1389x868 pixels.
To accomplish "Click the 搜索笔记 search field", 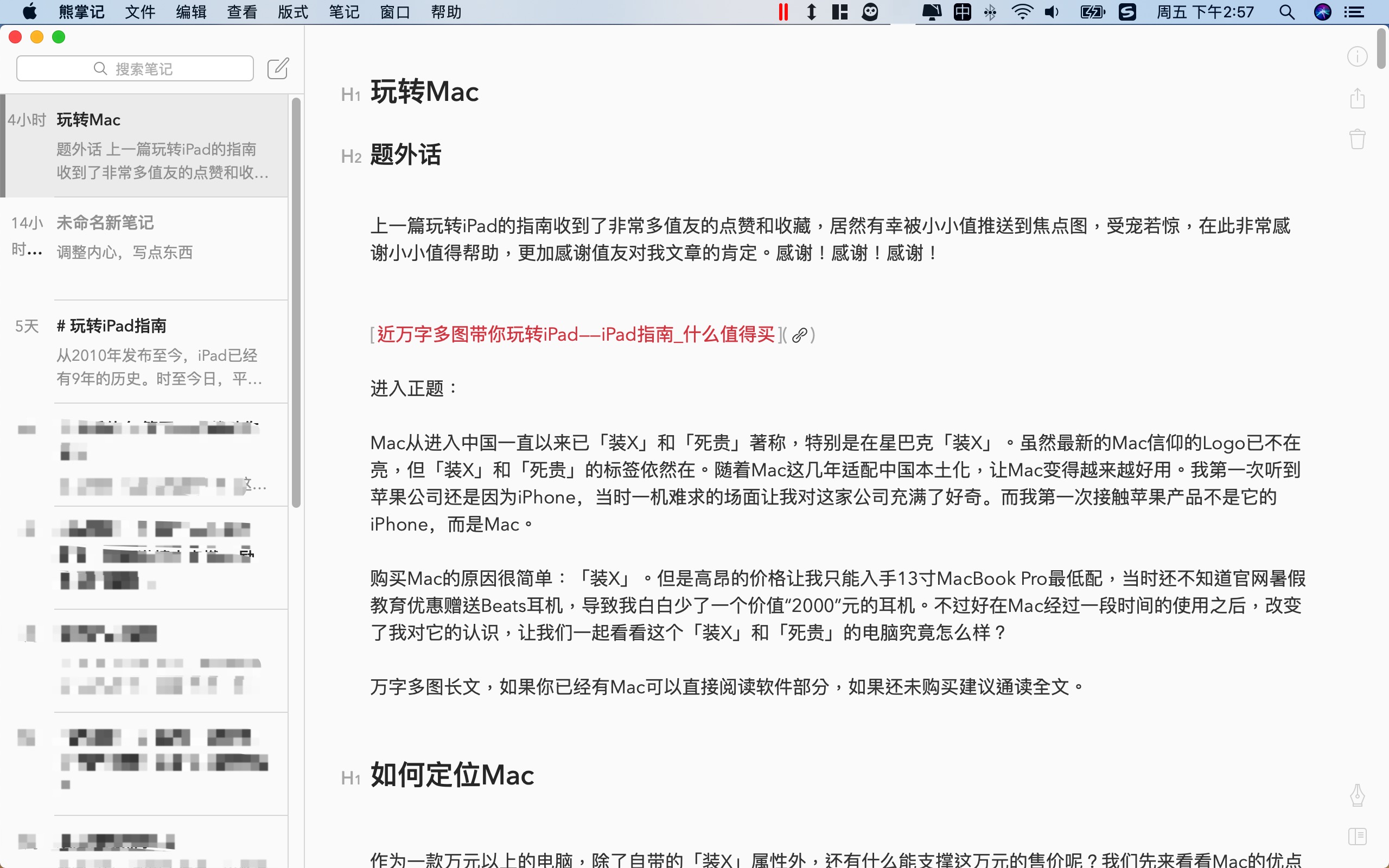I will (135, 68).
